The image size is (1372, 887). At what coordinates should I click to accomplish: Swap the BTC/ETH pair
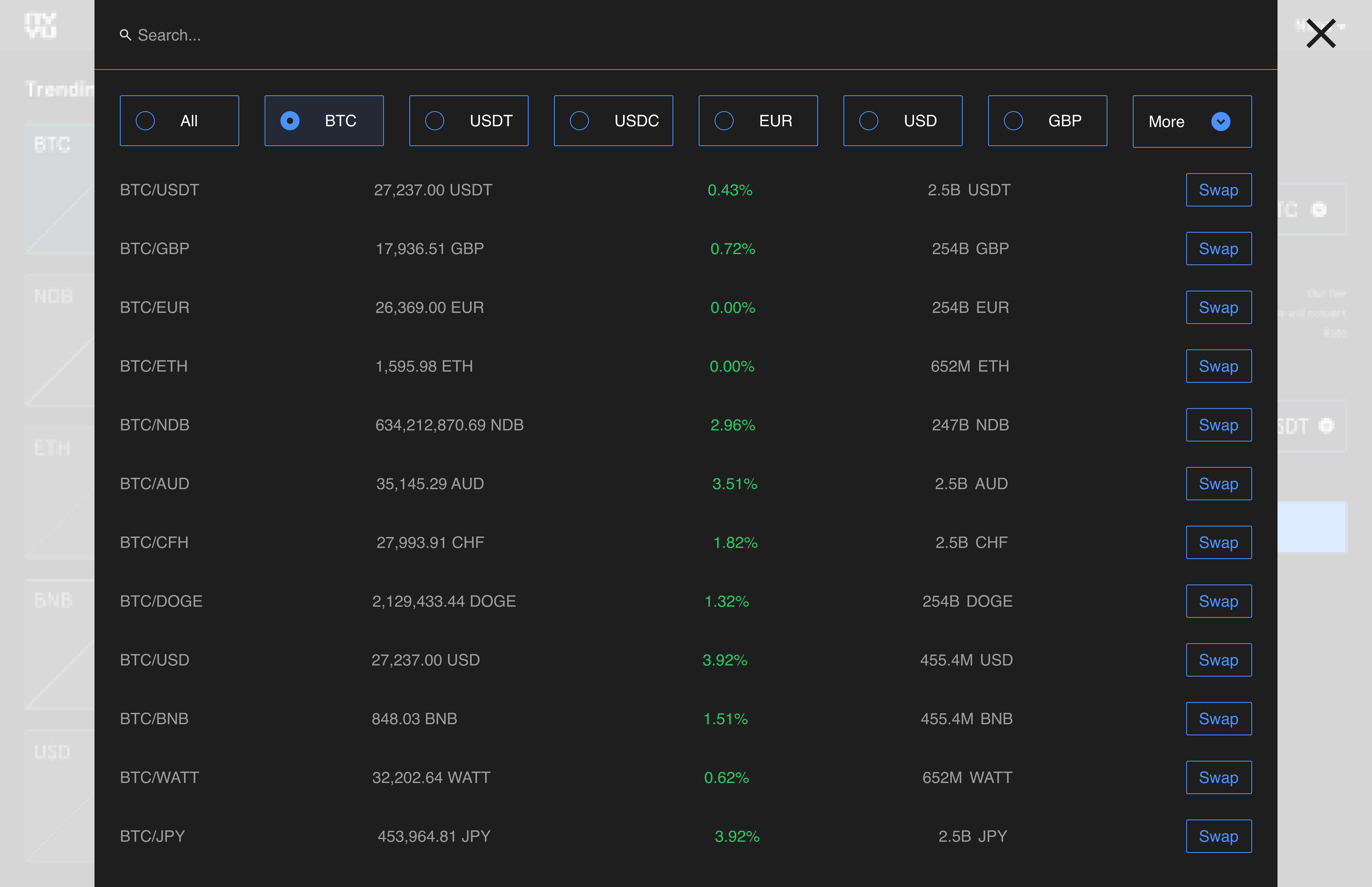point(1218,366)
